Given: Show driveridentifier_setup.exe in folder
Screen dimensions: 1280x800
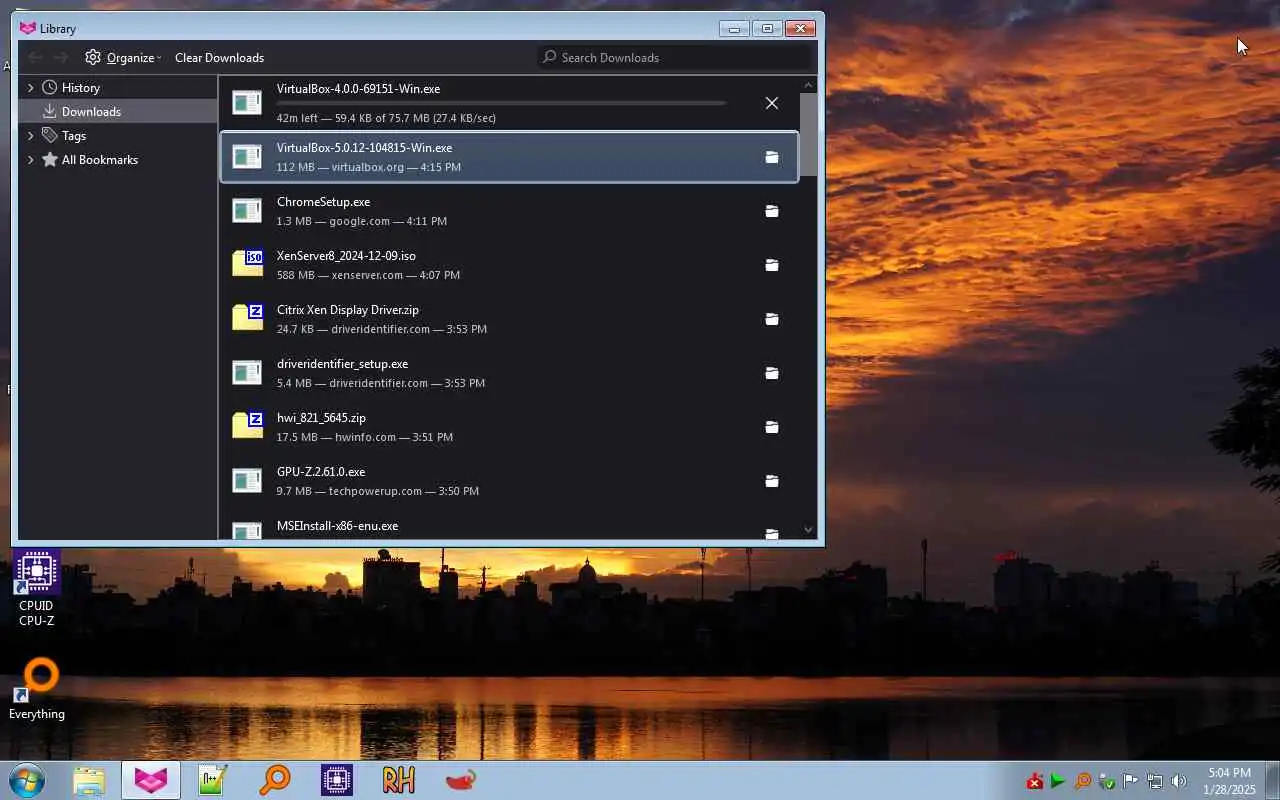Looking at the screenshot, I should (x=771, y=373).
